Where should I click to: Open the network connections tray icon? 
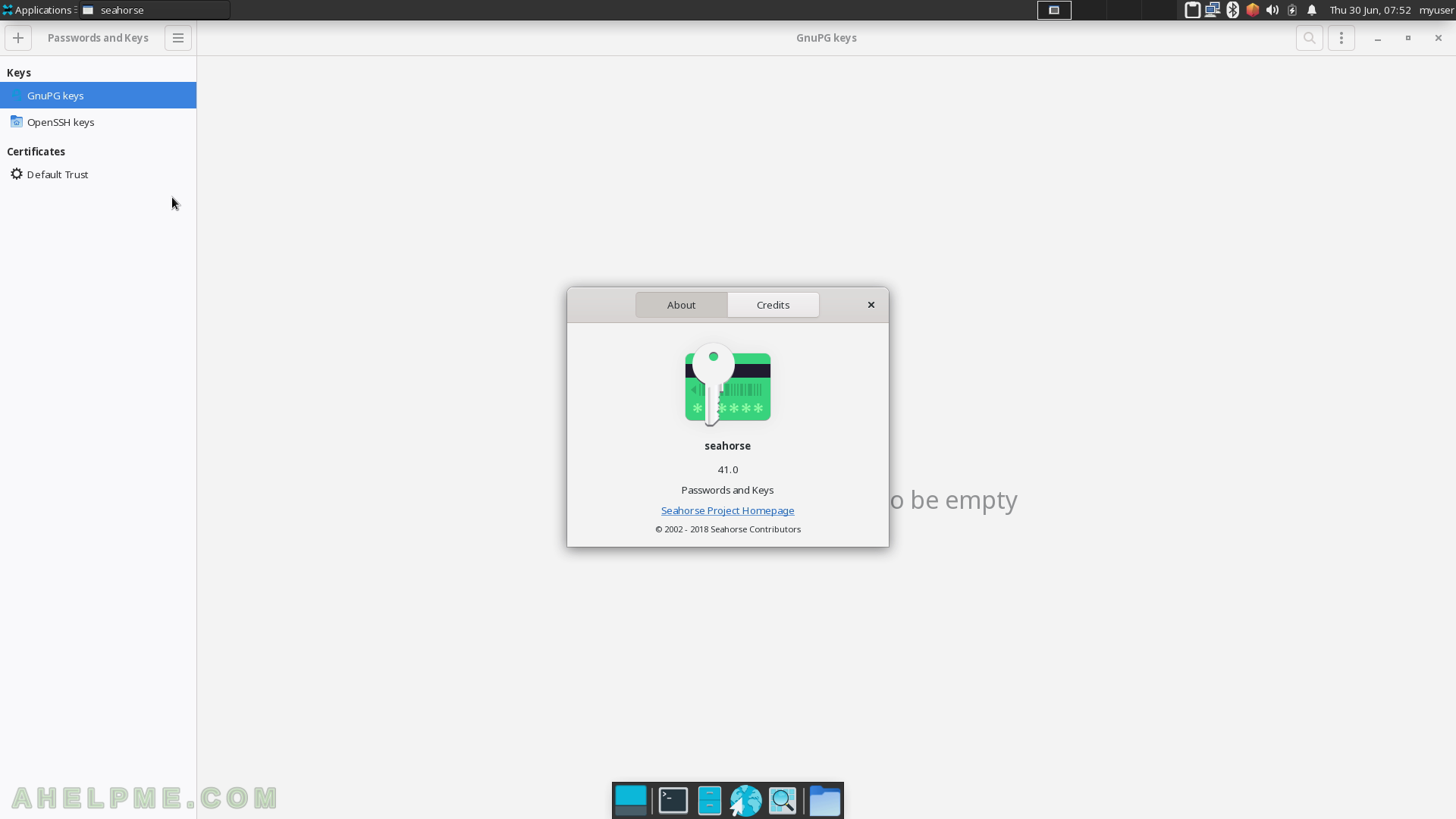[1212, 10]
